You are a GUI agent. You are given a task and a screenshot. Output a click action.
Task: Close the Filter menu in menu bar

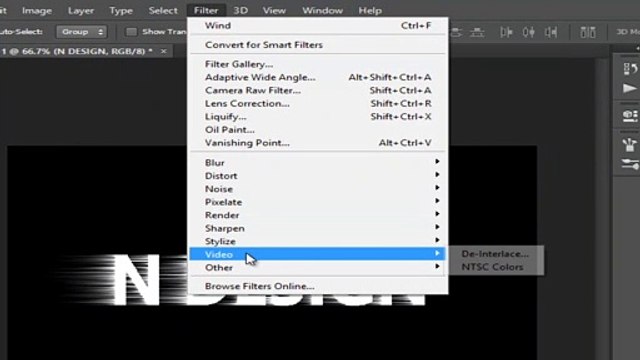[206, 11]
